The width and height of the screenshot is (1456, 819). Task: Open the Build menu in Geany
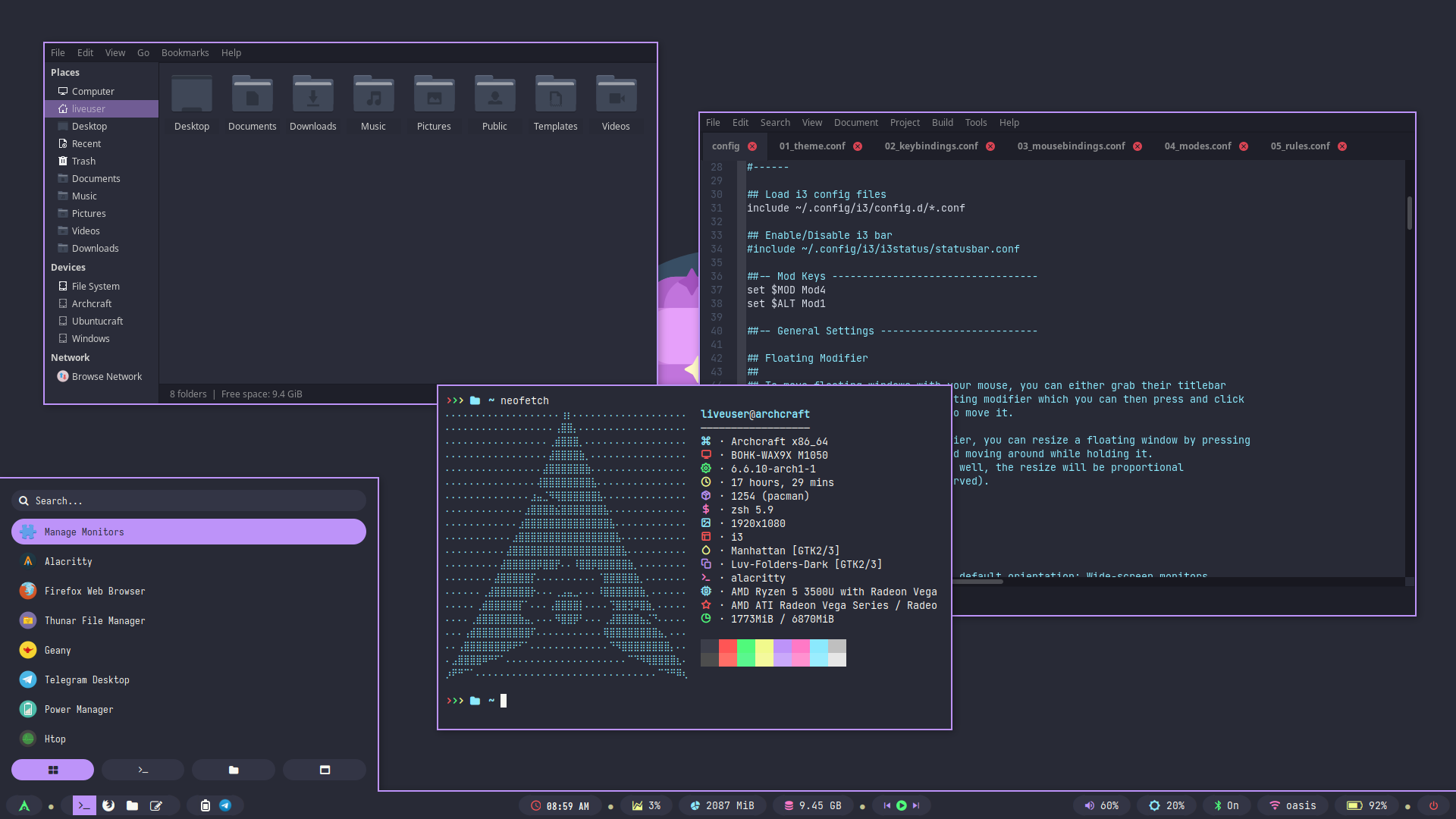click(942, 123)
